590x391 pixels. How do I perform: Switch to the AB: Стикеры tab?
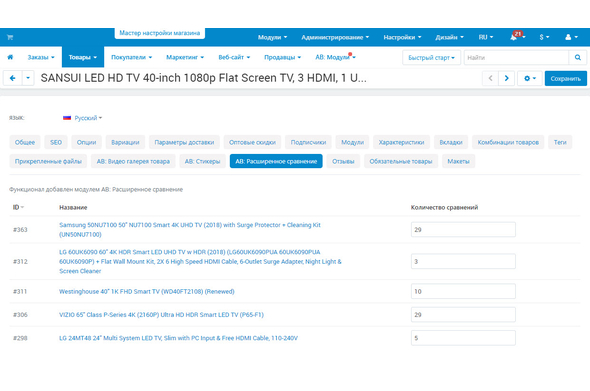pyautogui.click(x=202, y=161)
